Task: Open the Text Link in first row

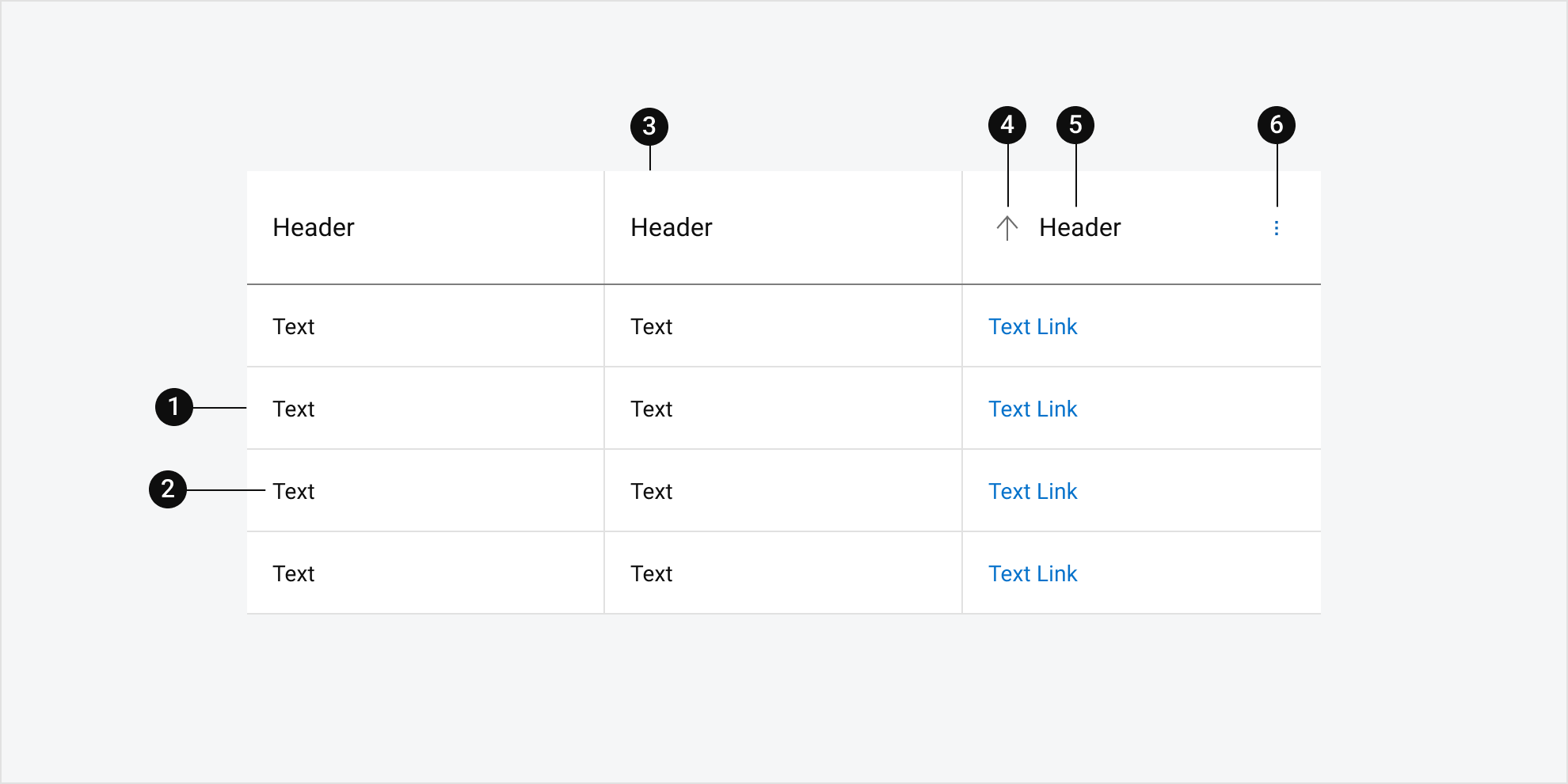Action: tap(1033, 326)
